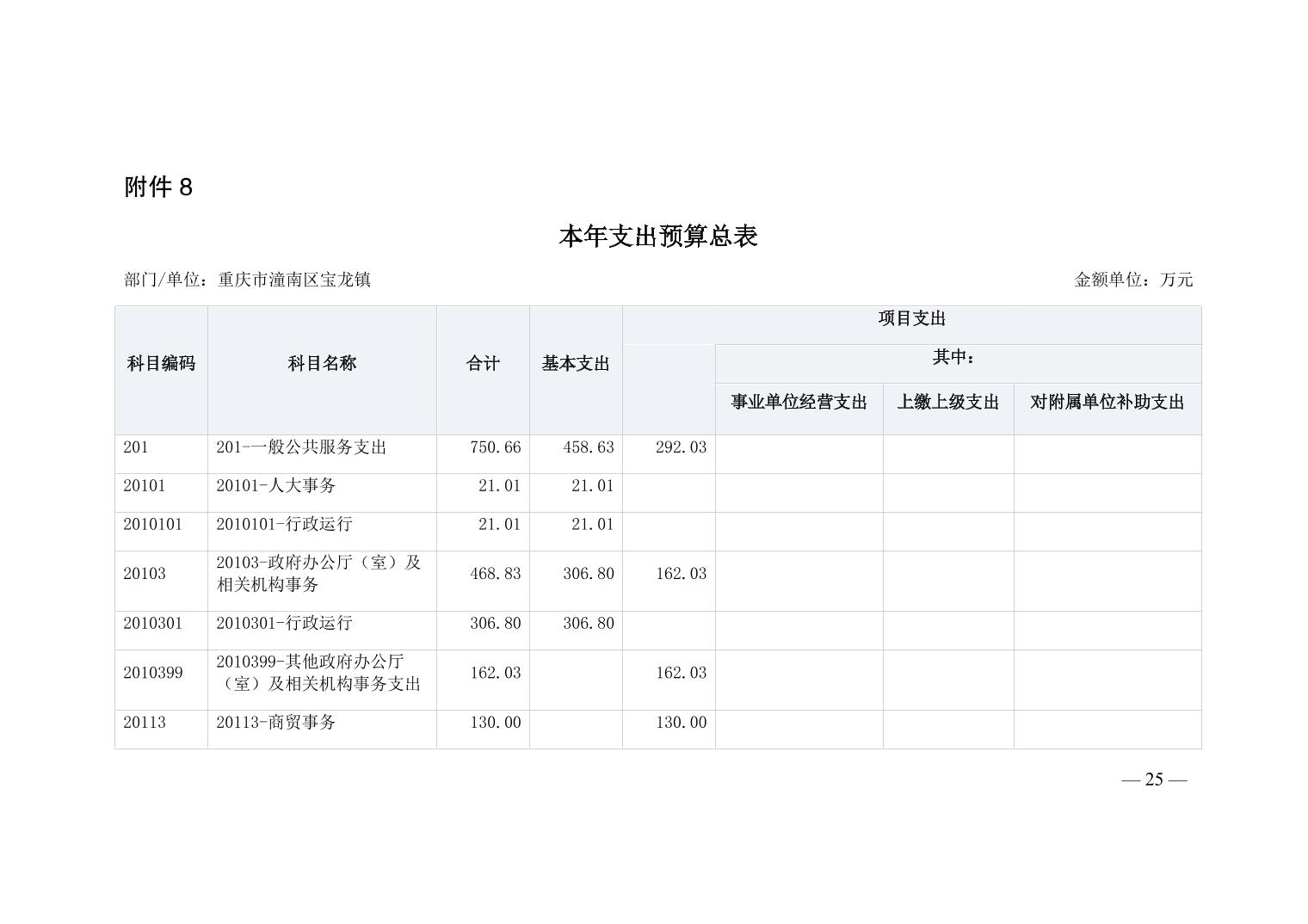Screen dimensions: 1308x924
Task: Select the title 本年支出预算总表
Action: pyautogui.click(x=657, y=237)
